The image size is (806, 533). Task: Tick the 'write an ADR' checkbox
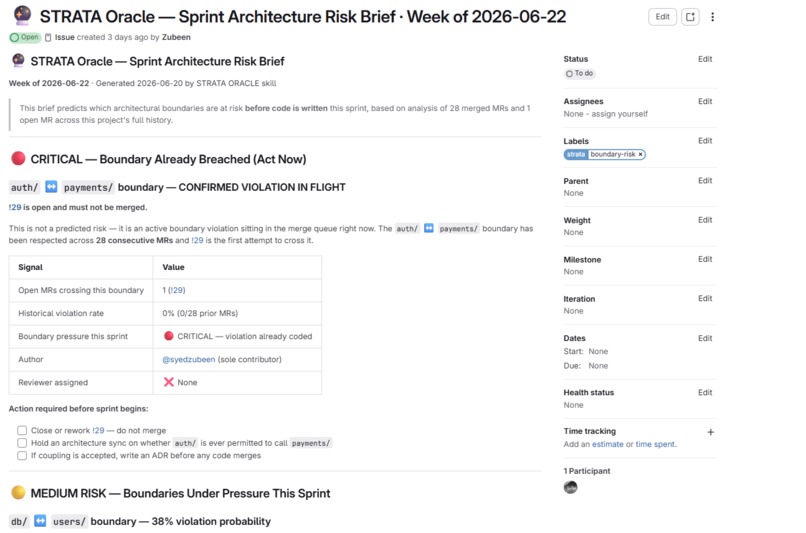pyautogui.click(x=22, y=455)
